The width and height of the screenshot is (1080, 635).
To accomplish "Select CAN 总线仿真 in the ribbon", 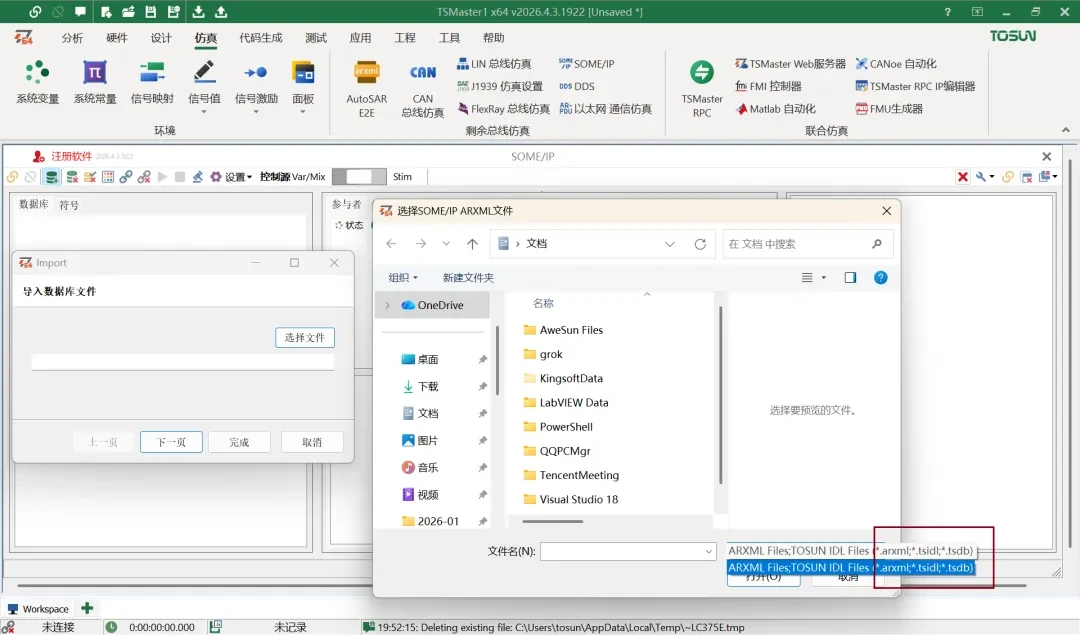I will [421, 88].
